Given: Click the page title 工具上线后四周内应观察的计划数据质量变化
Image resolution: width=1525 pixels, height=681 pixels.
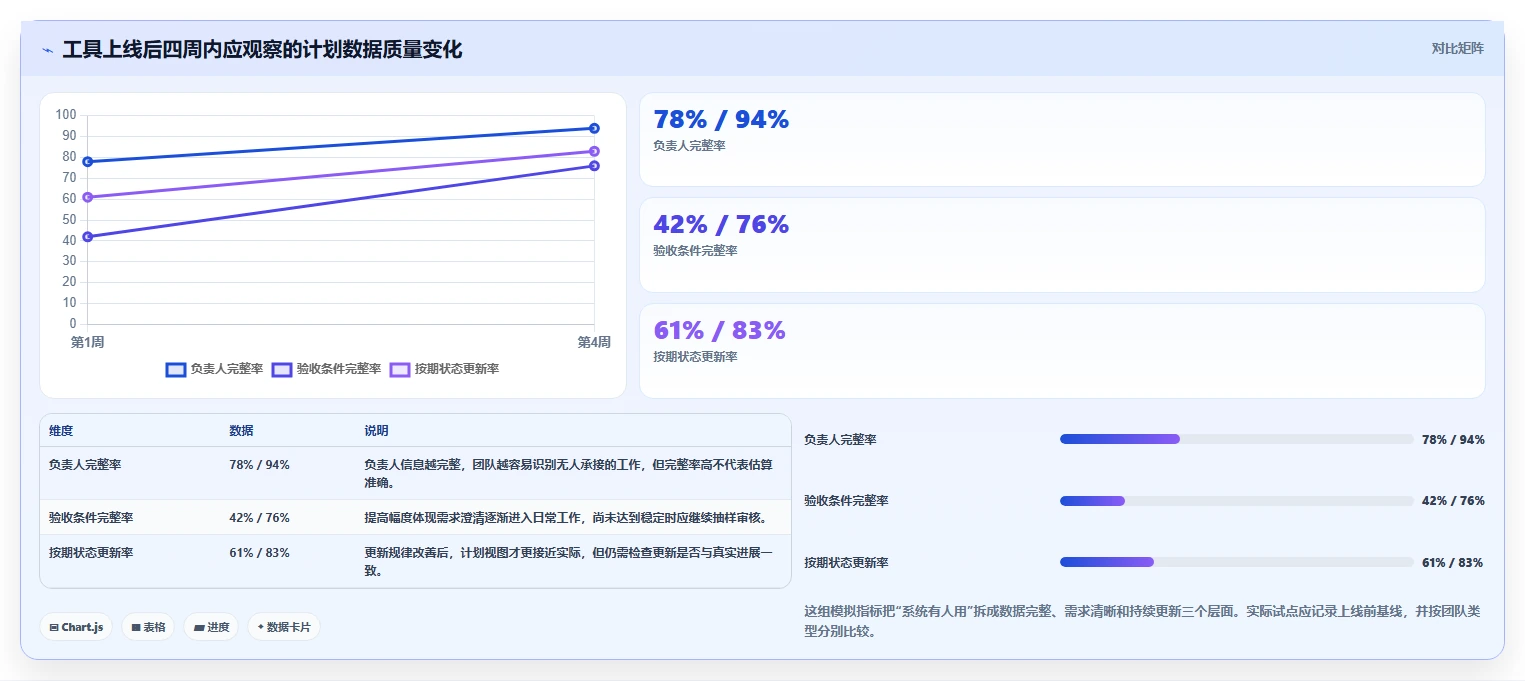Looking at the screenshot, I should (x=262, y=50).
